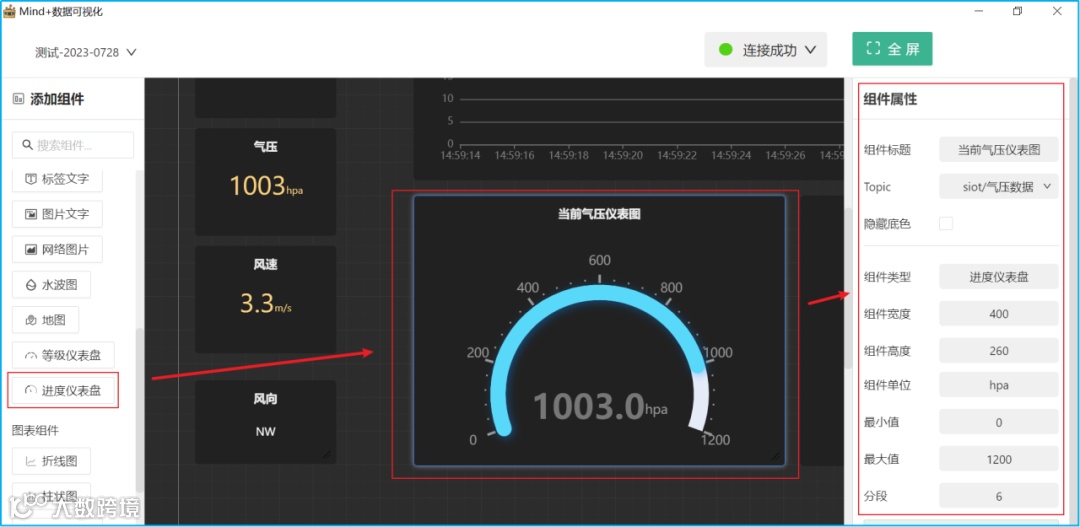Select the 当前气压仪表图 gauge widget title
Viewport: 1080px width, 527px height.
(599, 214)
